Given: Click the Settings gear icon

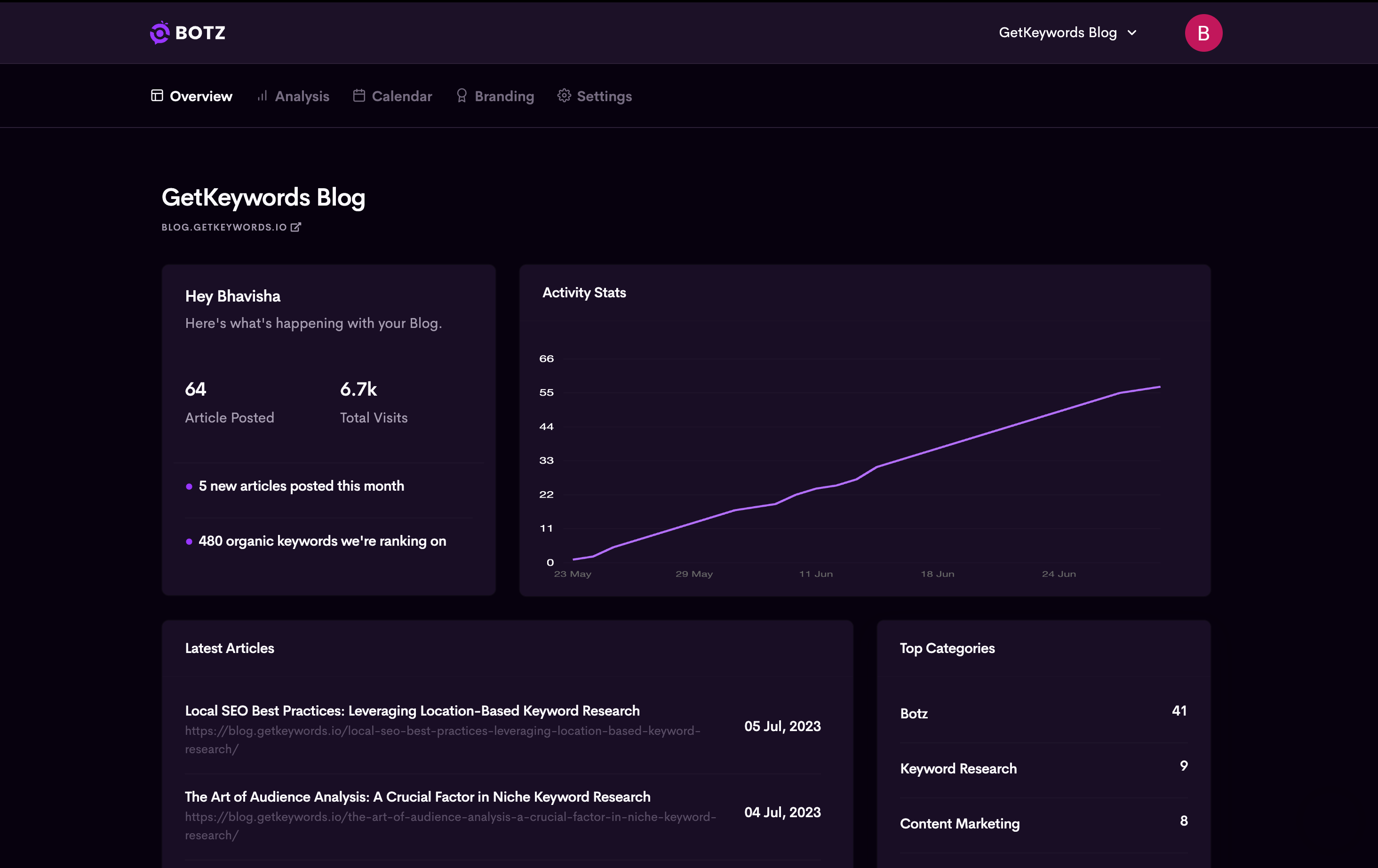Looking at the screenshot, I should coord(564,96).
